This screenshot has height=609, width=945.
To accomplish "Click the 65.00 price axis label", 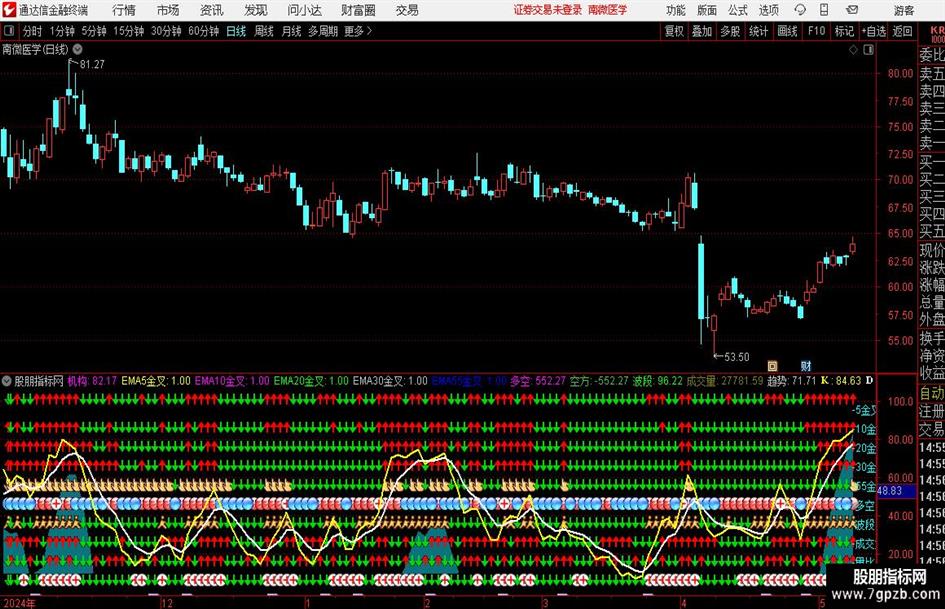I will (x=900, y=233).
